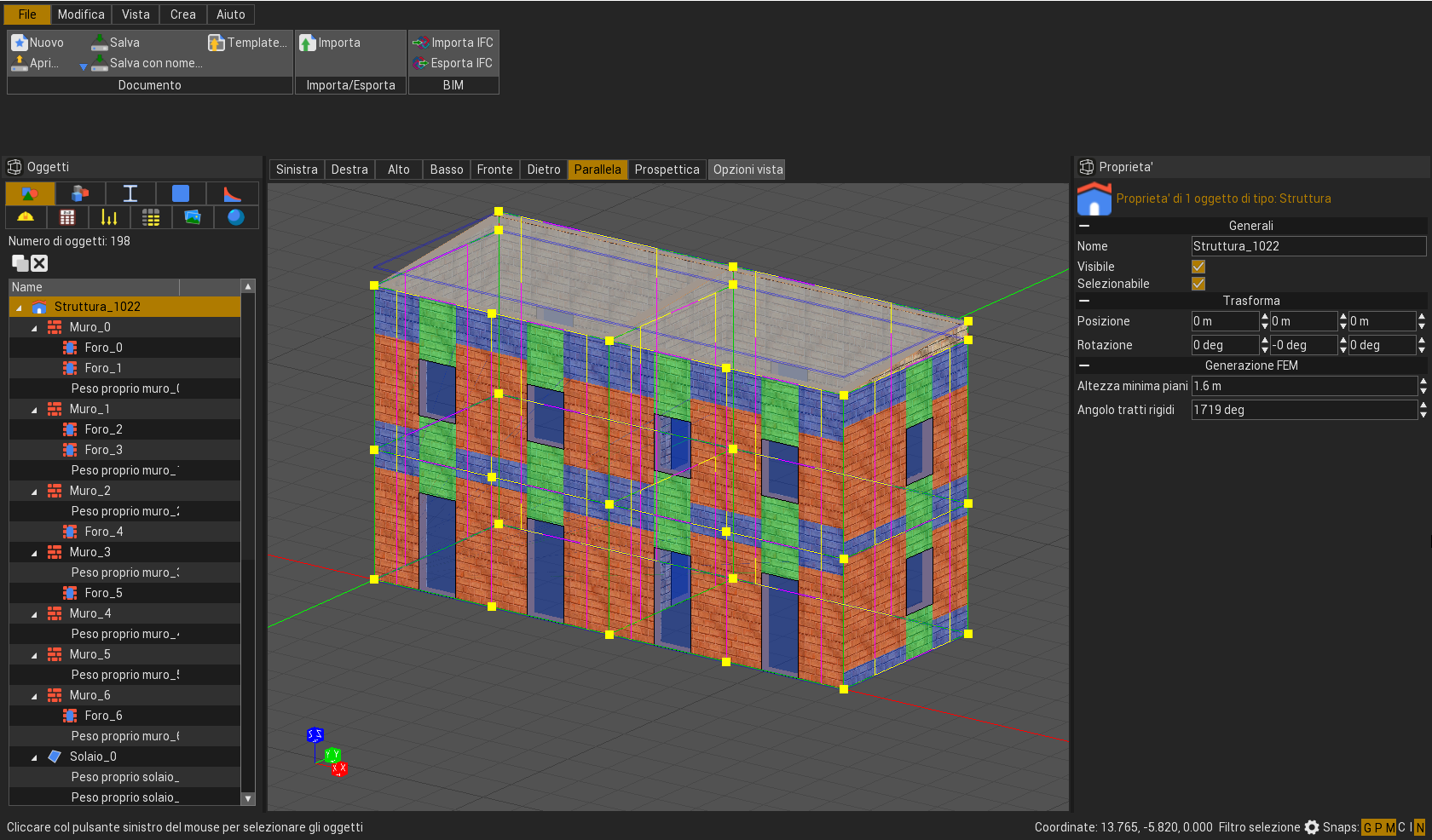The image size is (1432, 840).
Task: Toggle the I snap
Action: pyautogui.click(x=1410, y=827)
